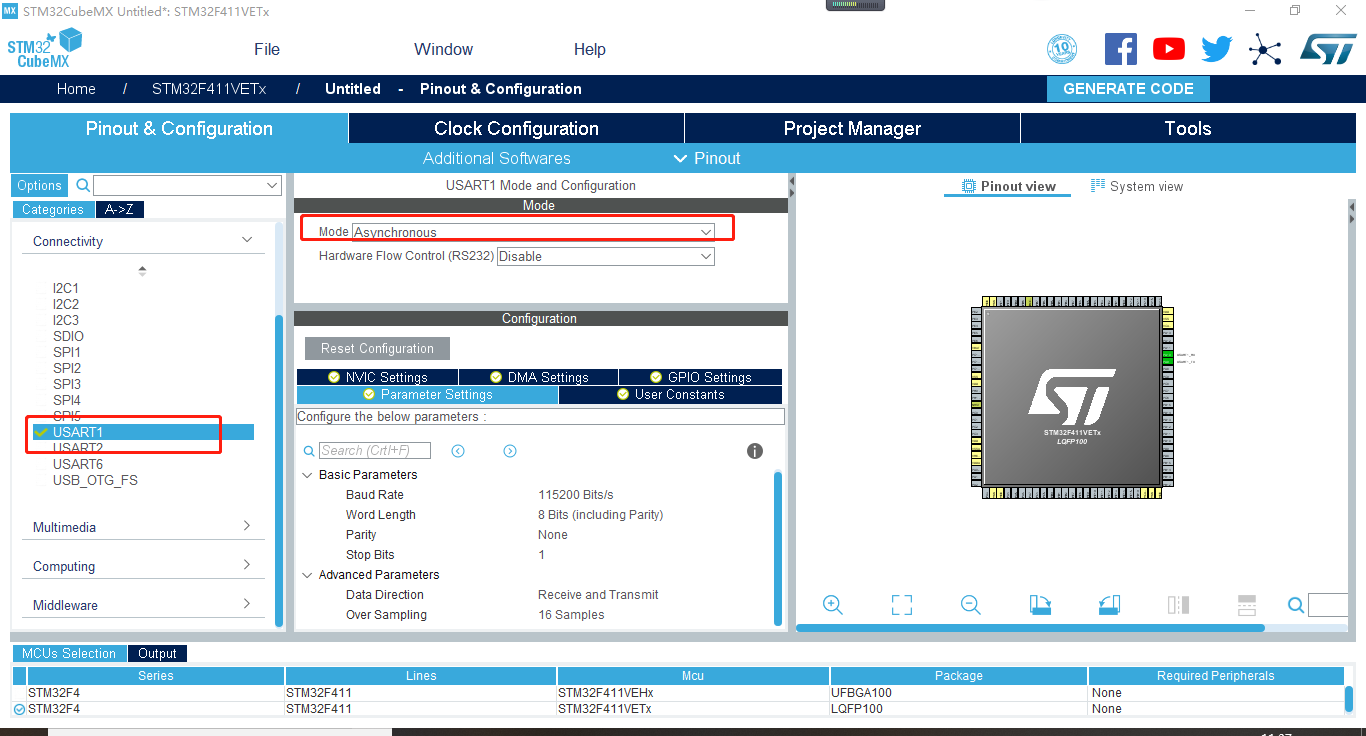
Task: Switch to the Clock Configuration tab
Action: (x=515, y=128)
